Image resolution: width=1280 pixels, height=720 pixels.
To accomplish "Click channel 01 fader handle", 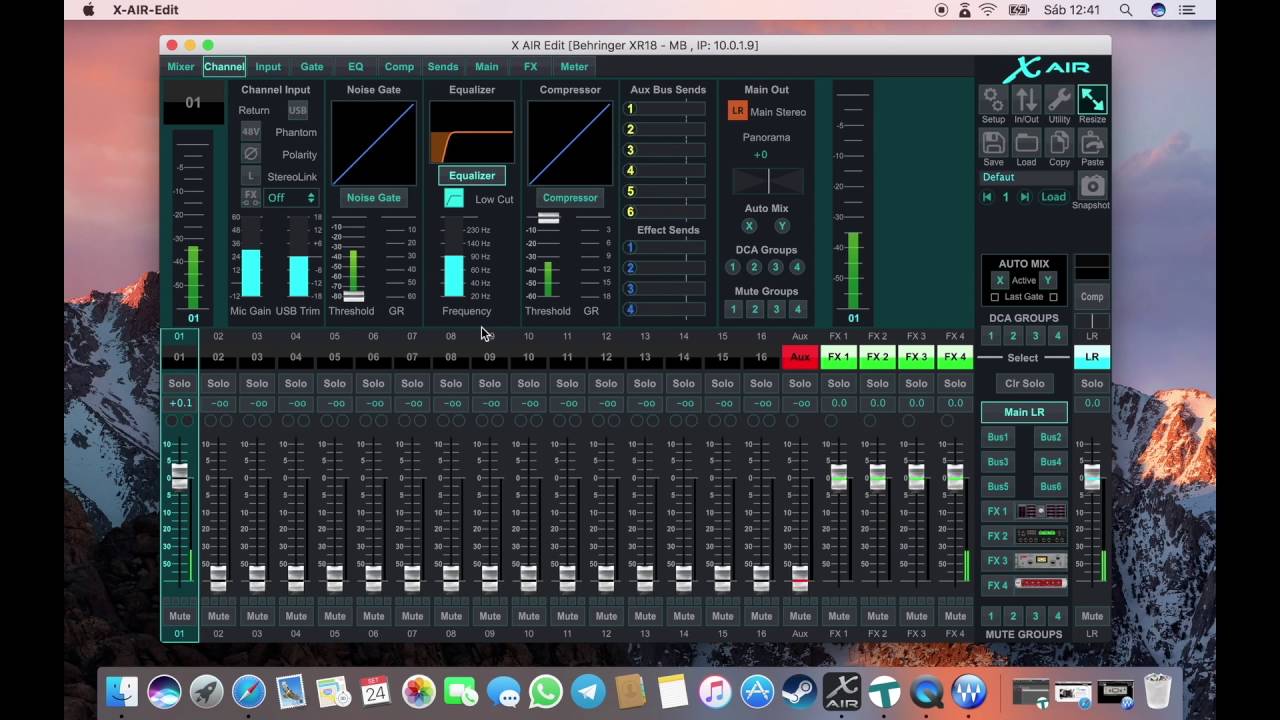I will [179, 476].
